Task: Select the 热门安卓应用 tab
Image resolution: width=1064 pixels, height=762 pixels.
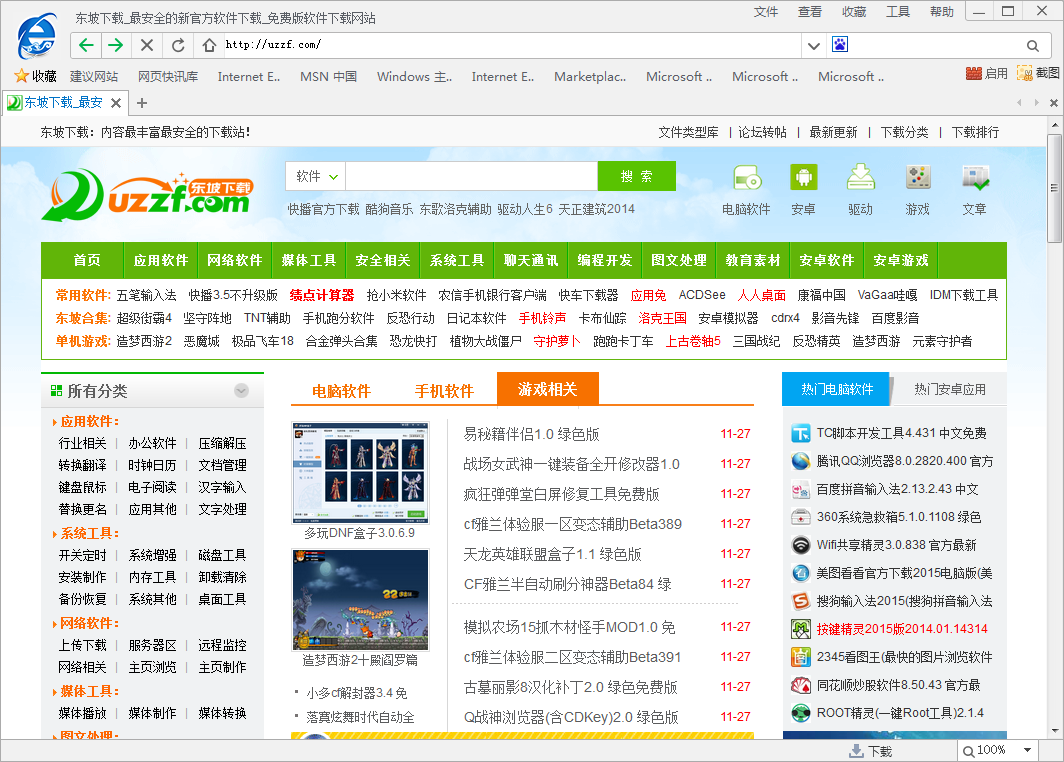Action: point(949,389)
